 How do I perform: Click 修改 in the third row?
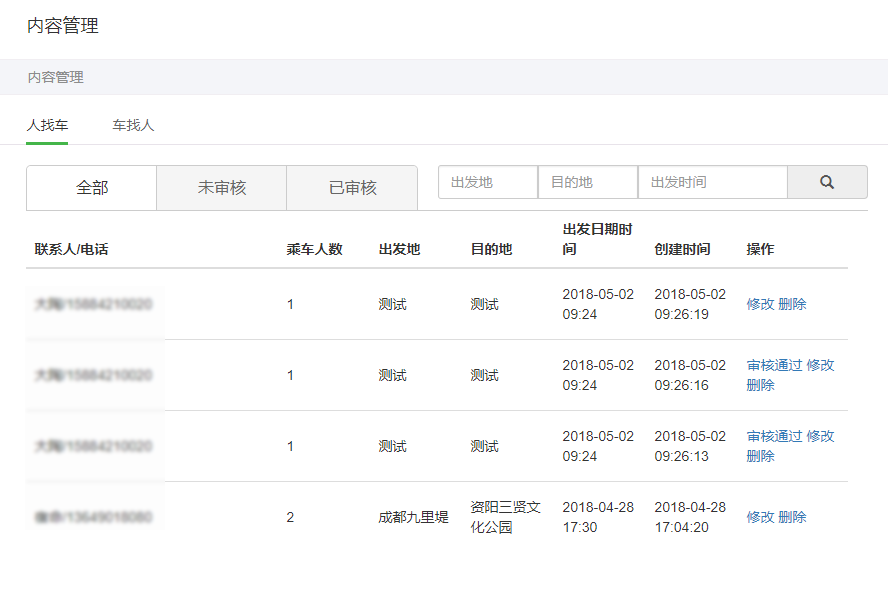(820, 436)
